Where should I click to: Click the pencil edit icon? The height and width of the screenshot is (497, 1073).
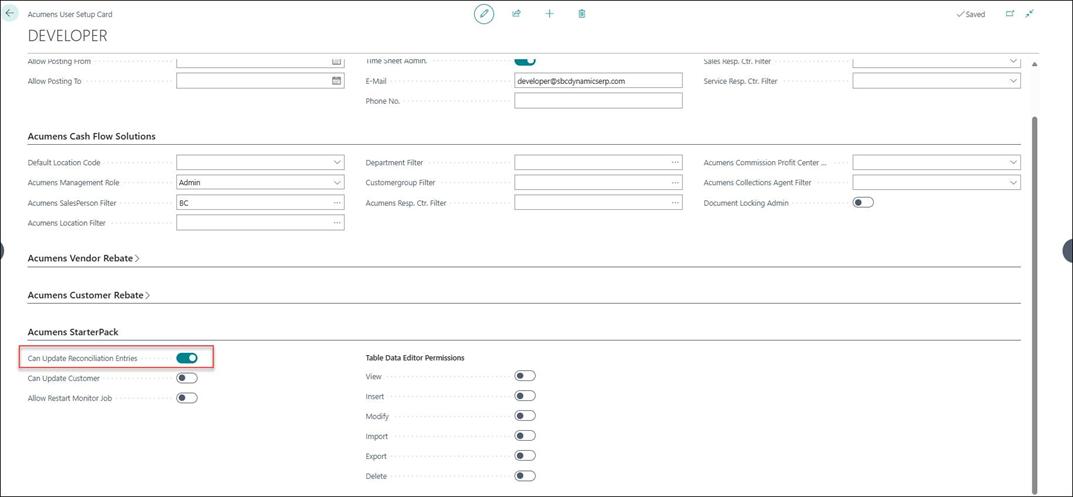484,14
